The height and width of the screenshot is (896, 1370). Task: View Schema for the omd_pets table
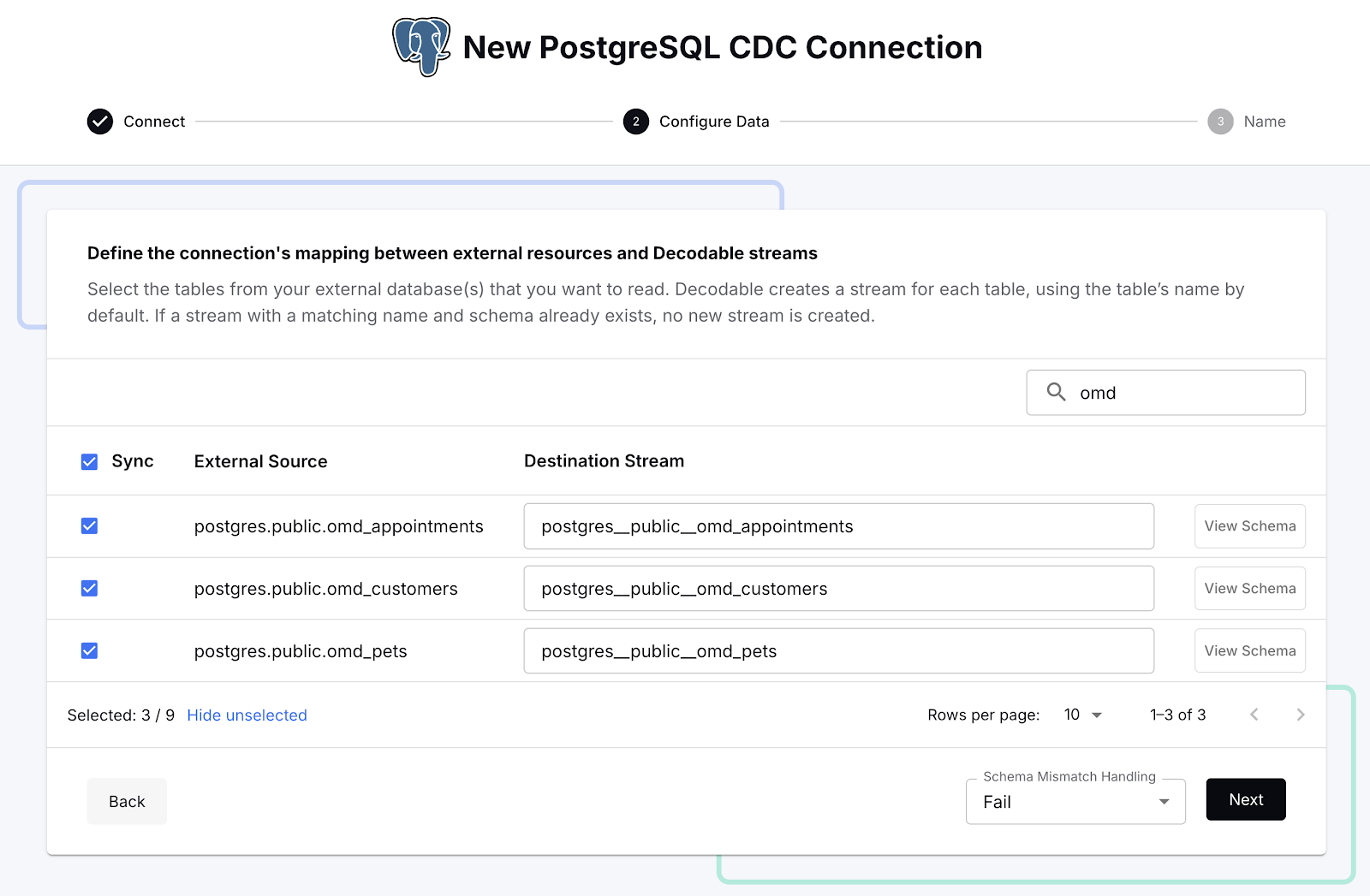click(1249, 651)
